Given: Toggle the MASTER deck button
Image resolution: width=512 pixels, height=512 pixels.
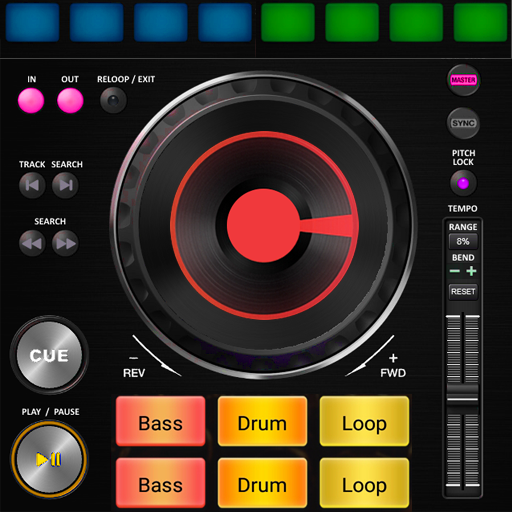Looking at the screenshot, I should click(463, 80).
